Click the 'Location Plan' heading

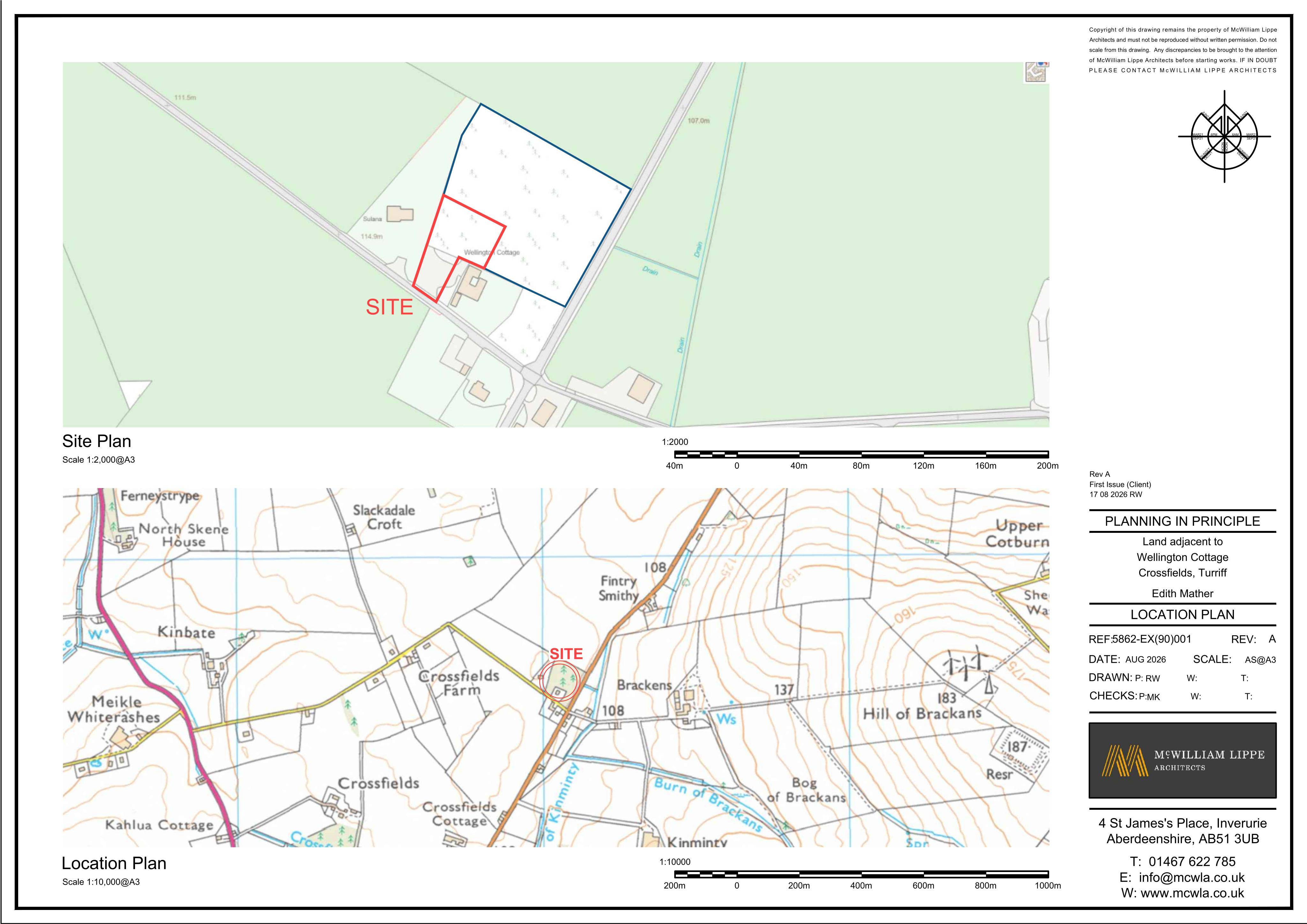pyautogui.click(x=114, y=863)
